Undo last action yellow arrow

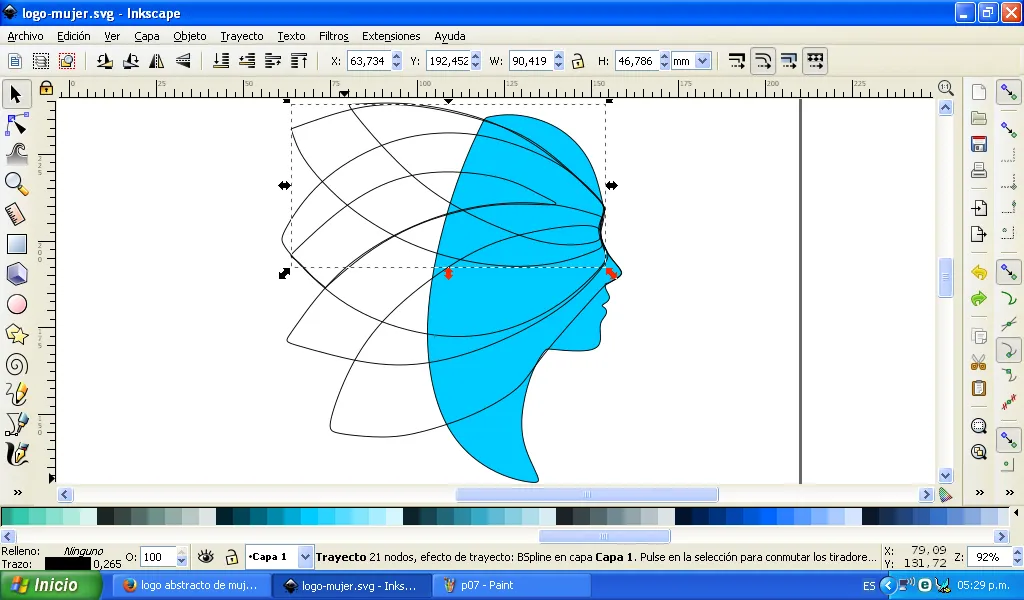978,272
